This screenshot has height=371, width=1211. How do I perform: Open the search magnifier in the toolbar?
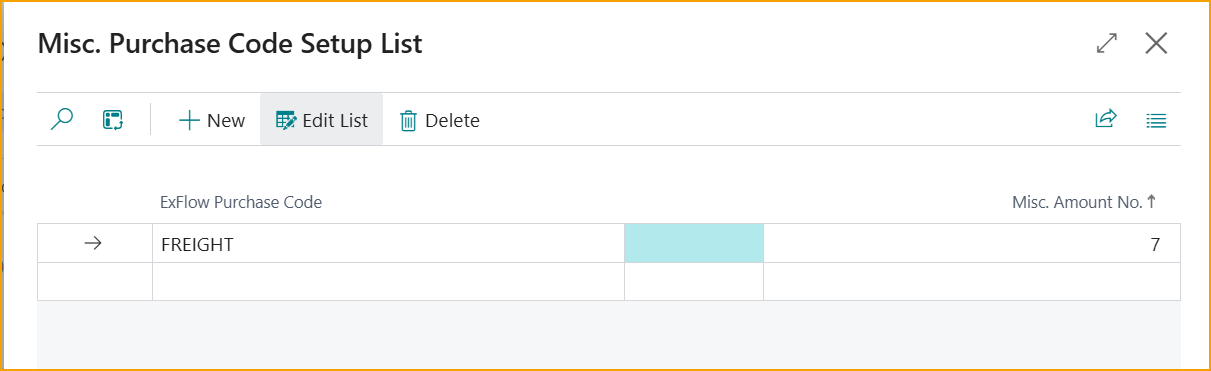point(62,120)
